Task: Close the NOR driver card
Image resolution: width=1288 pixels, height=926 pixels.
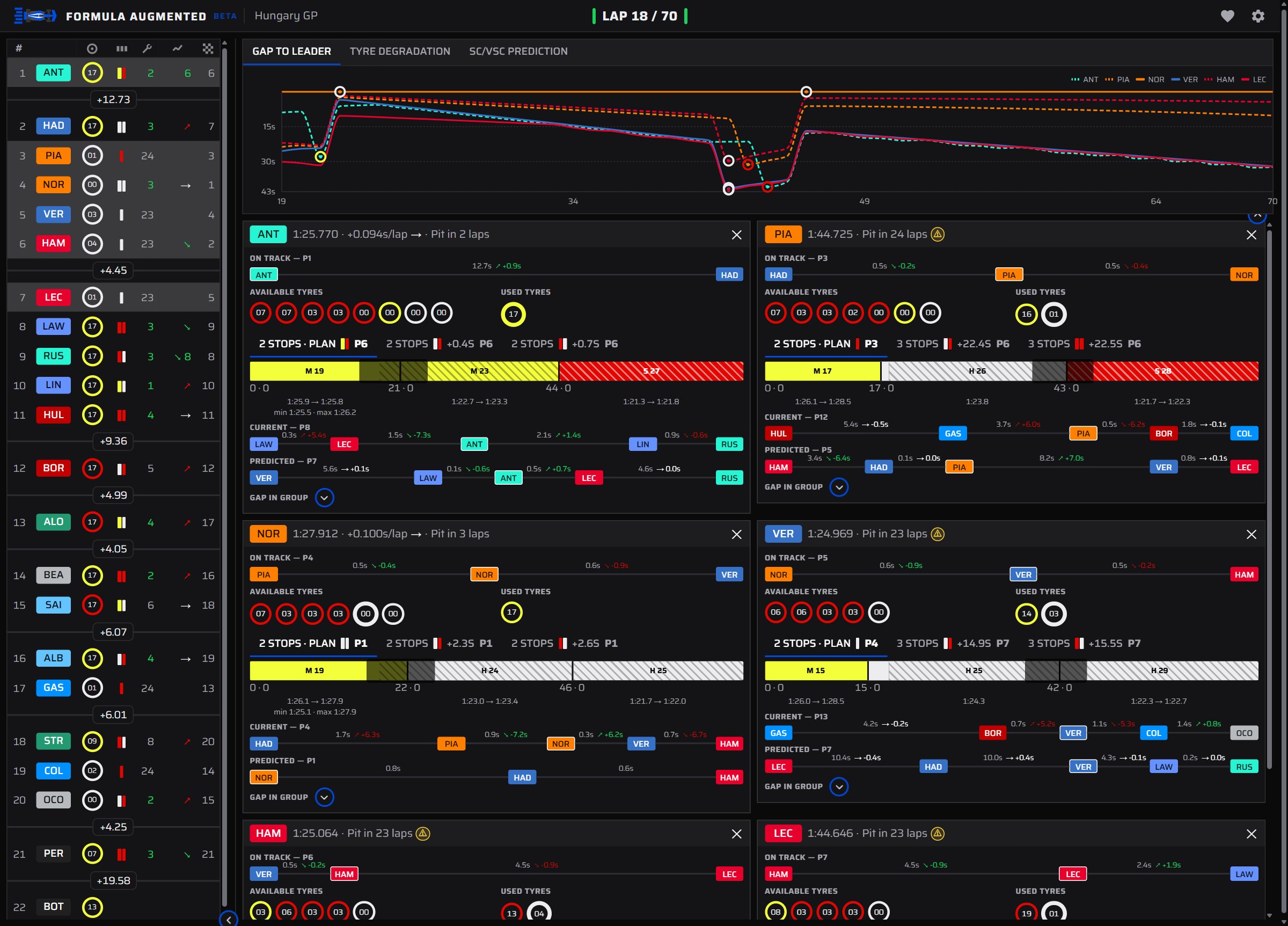Action: (736, 534)
